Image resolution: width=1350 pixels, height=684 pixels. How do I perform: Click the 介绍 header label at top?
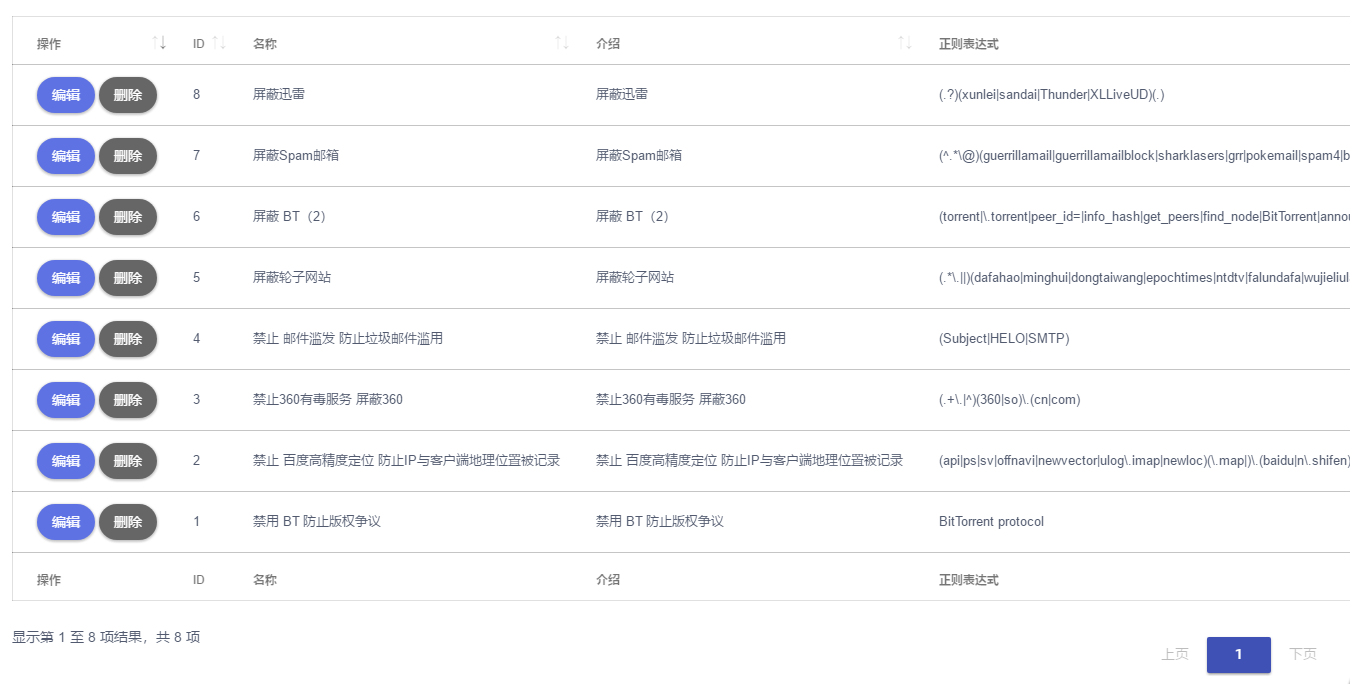608,44
